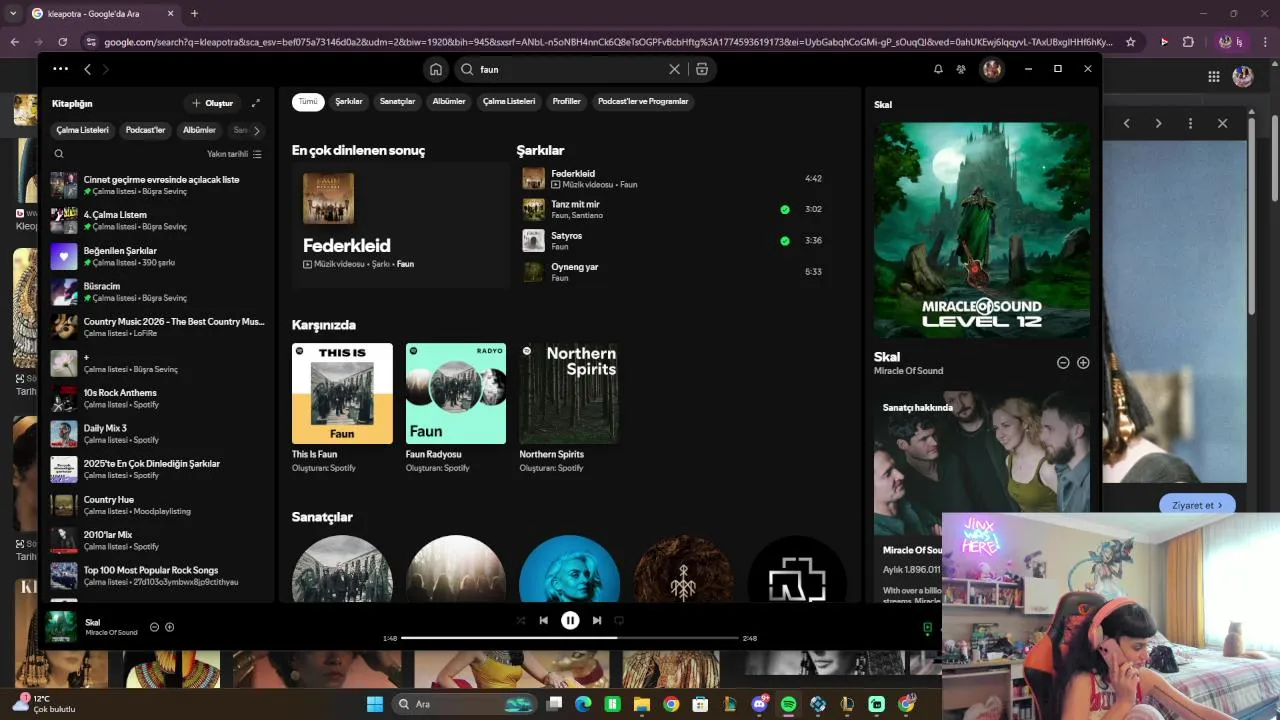
Task: Toggle shuffle in the player bar
Action: click(520, 620)
